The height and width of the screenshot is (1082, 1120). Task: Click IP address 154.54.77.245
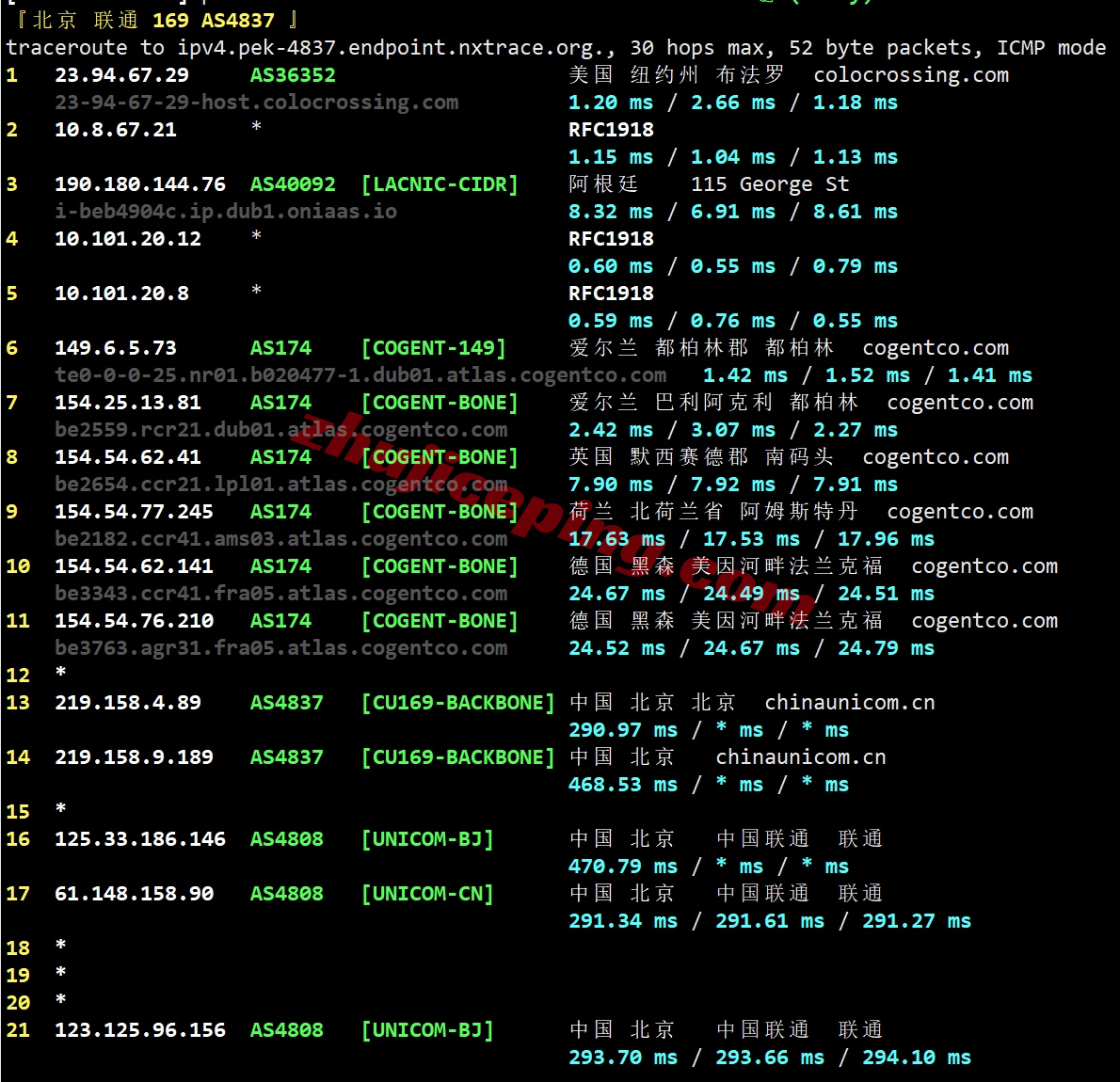click(x=135, y=512)
